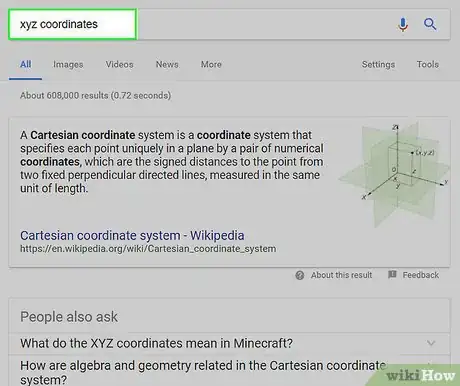The width and height of the screenshot is (460, 386).
Task: Click the question mark icon beside About this result
Action: point(300,275)
